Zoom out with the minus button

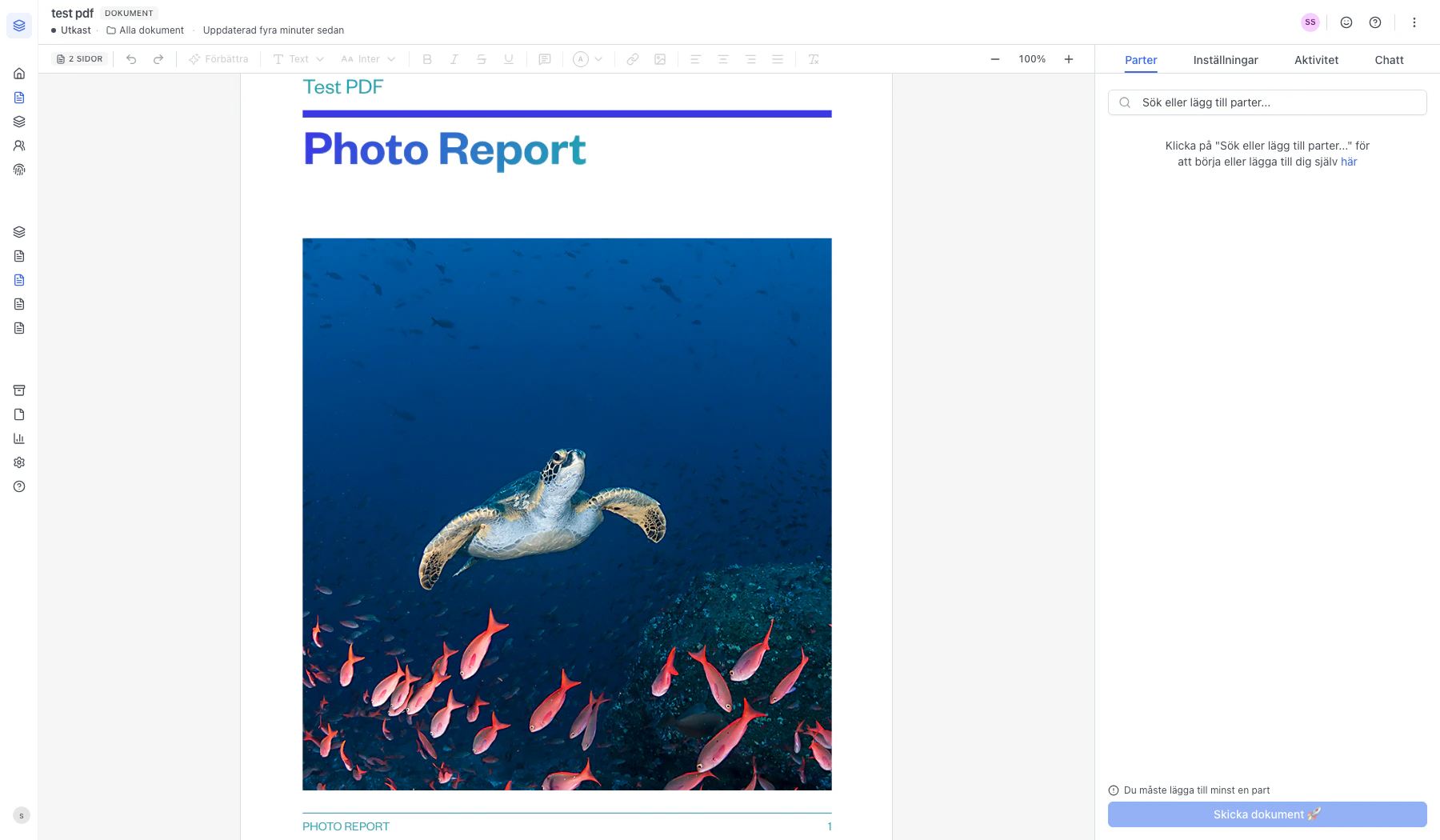995,59
